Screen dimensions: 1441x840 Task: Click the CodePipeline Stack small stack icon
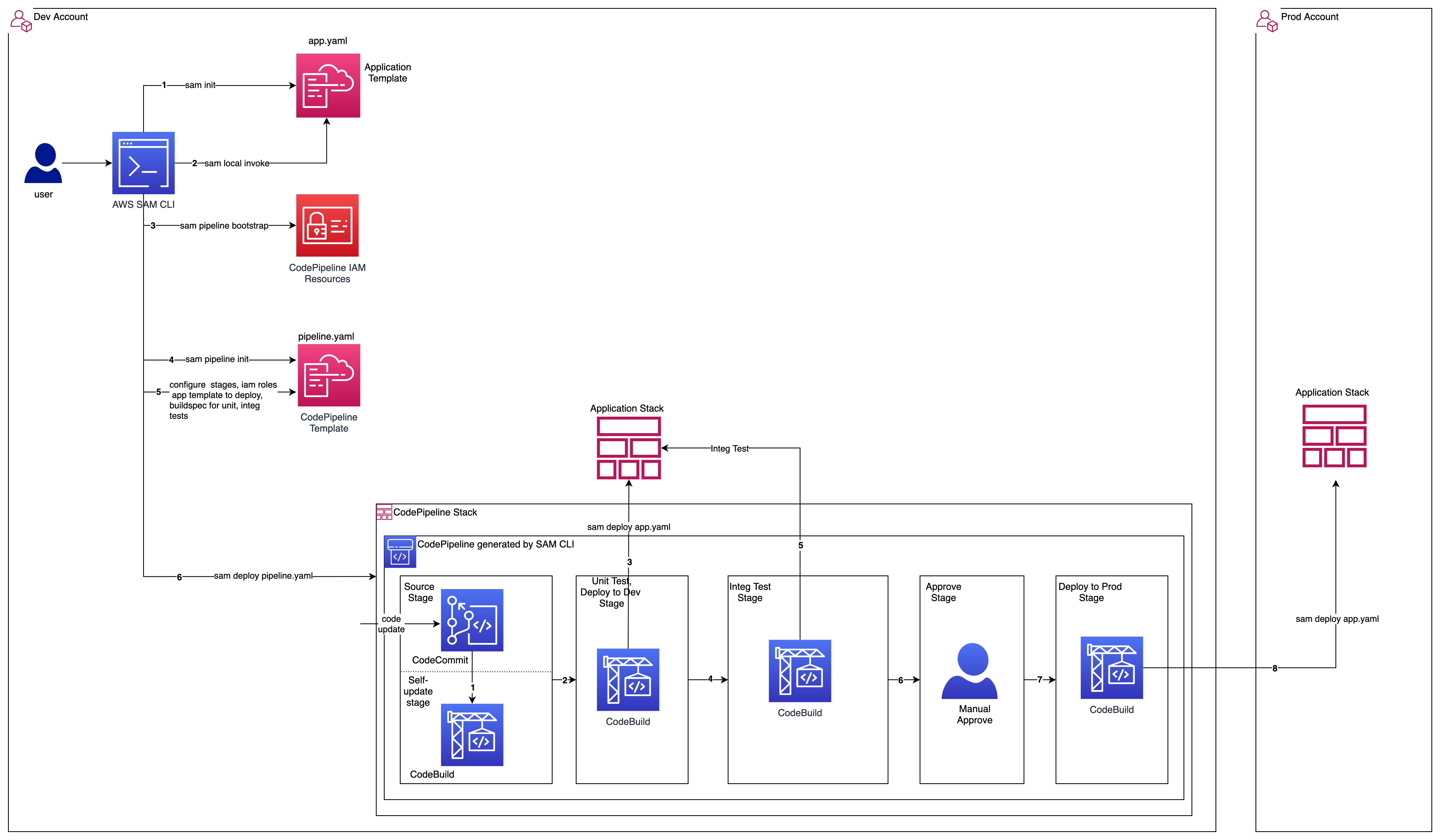point(384,512)
